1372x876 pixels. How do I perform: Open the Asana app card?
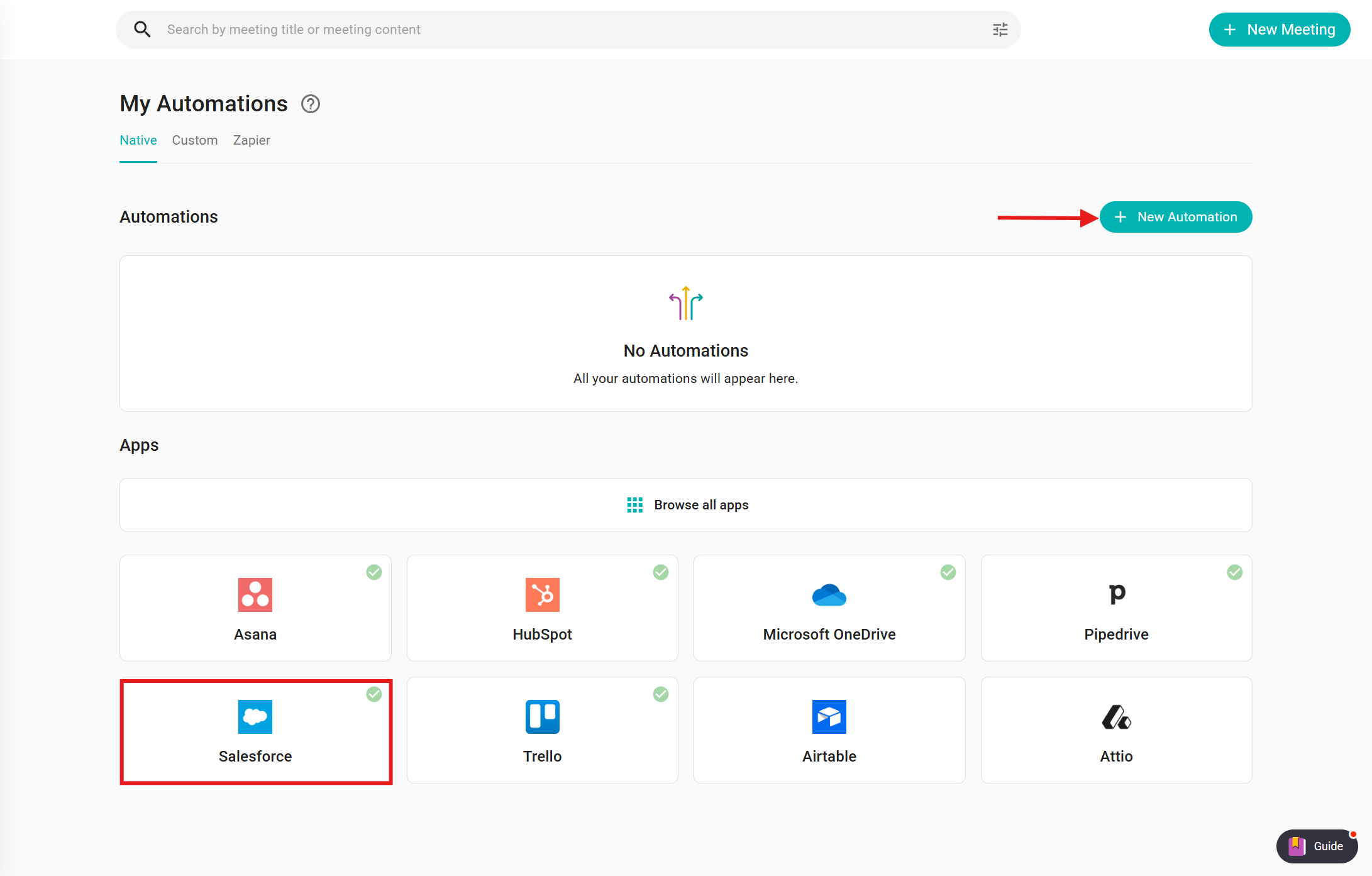[255, 607]
